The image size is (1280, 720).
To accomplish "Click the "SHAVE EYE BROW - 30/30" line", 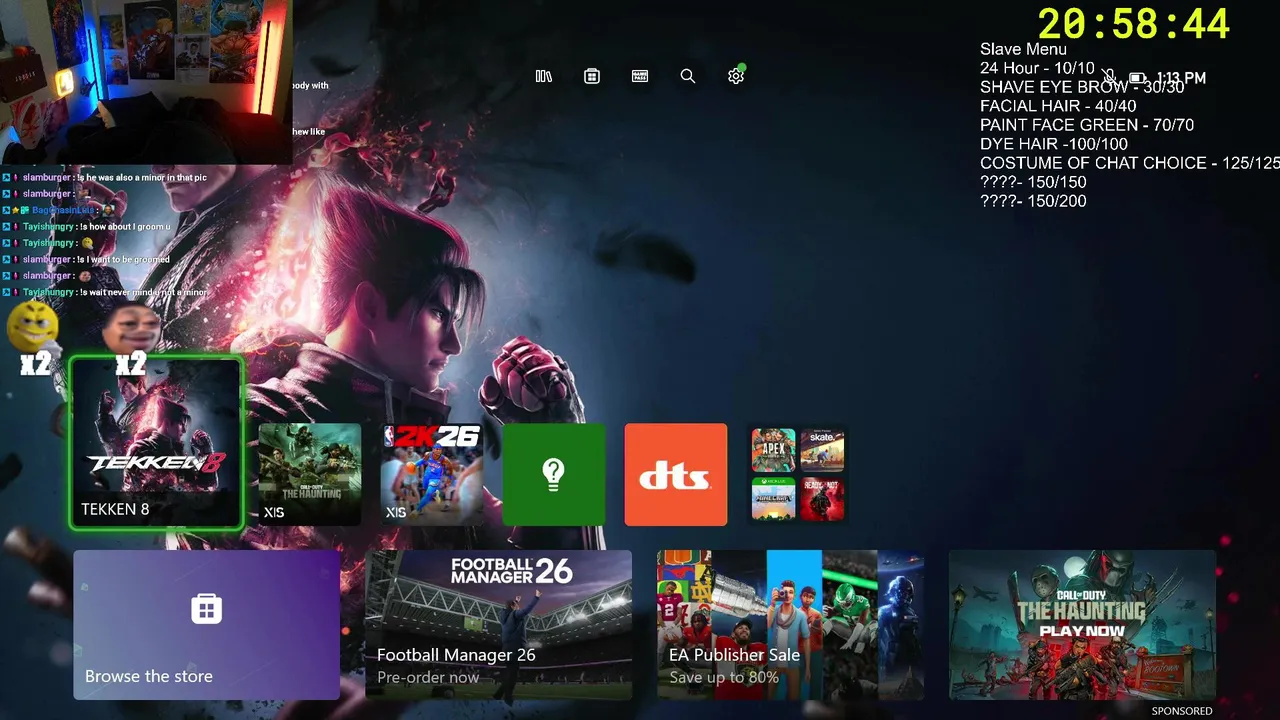I will [1082, 87].
